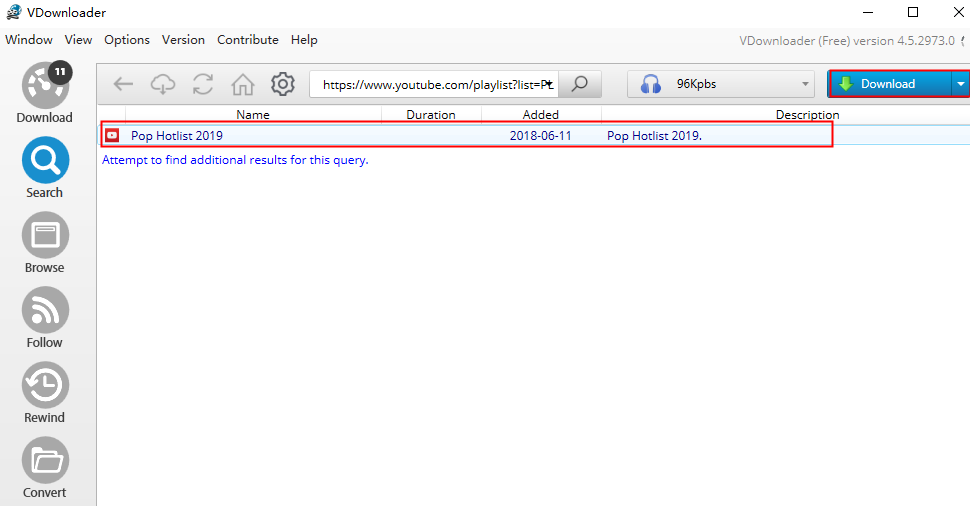Click the YouTube playlist URL field
Screen dimensions: 970x506
click(x=434, y=85)
